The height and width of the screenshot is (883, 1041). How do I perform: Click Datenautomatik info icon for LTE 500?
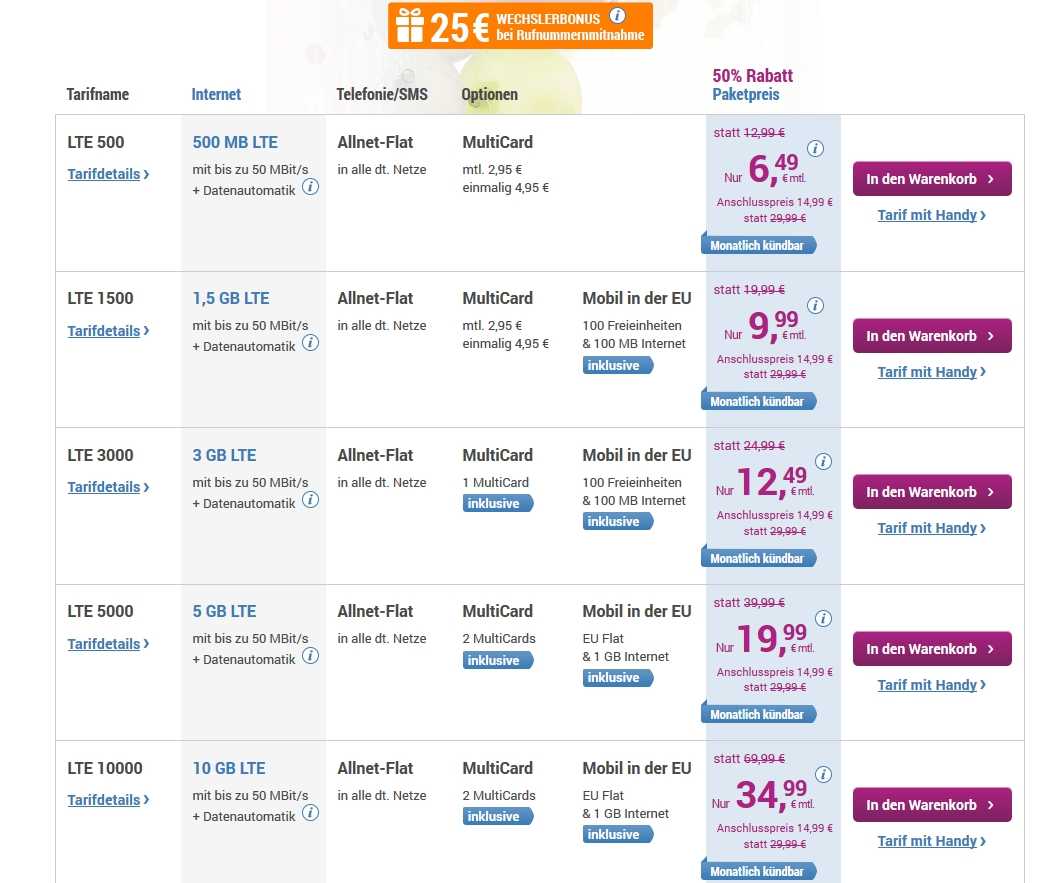tap(311, 187)
